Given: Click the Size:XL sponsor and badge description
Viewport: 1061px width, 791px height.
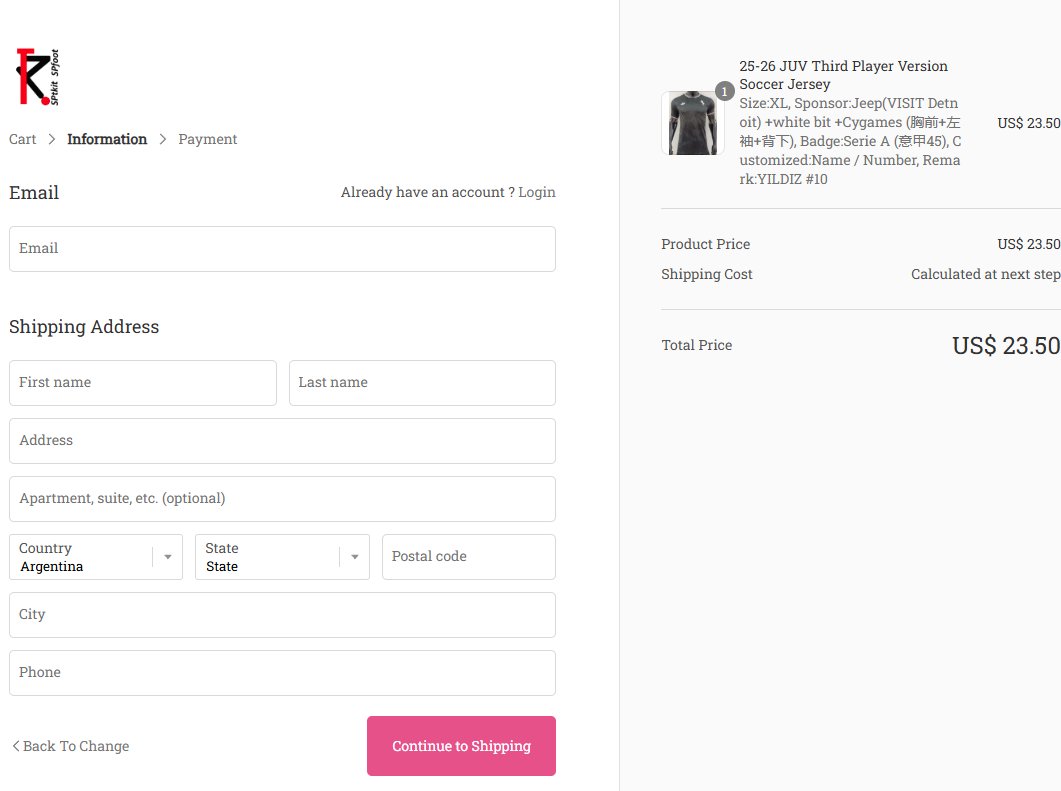Looking at the screenshot, I should coord(850,141).
